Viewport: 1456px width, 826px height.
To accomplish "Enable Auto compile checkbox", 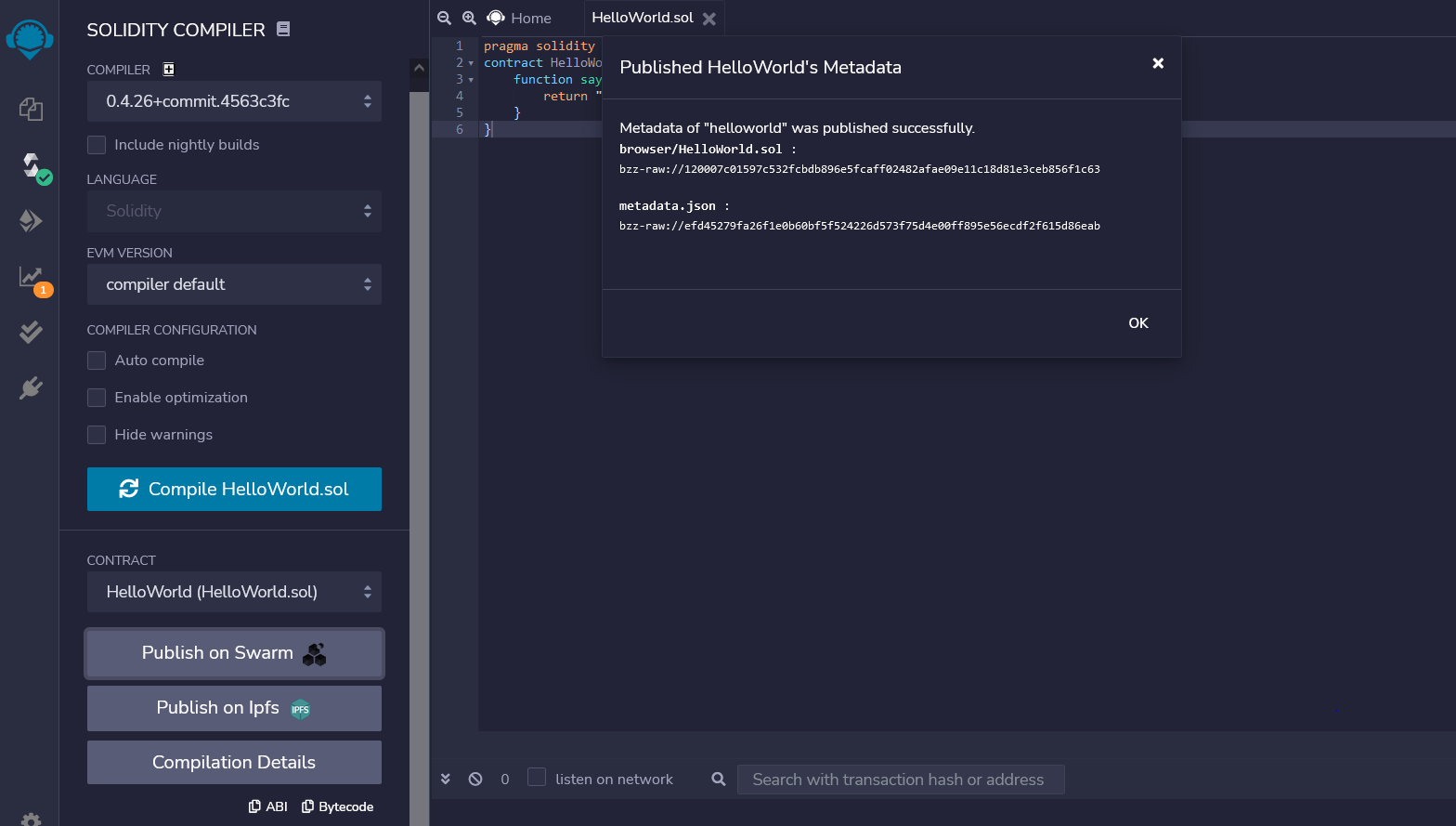I will 97,361.
